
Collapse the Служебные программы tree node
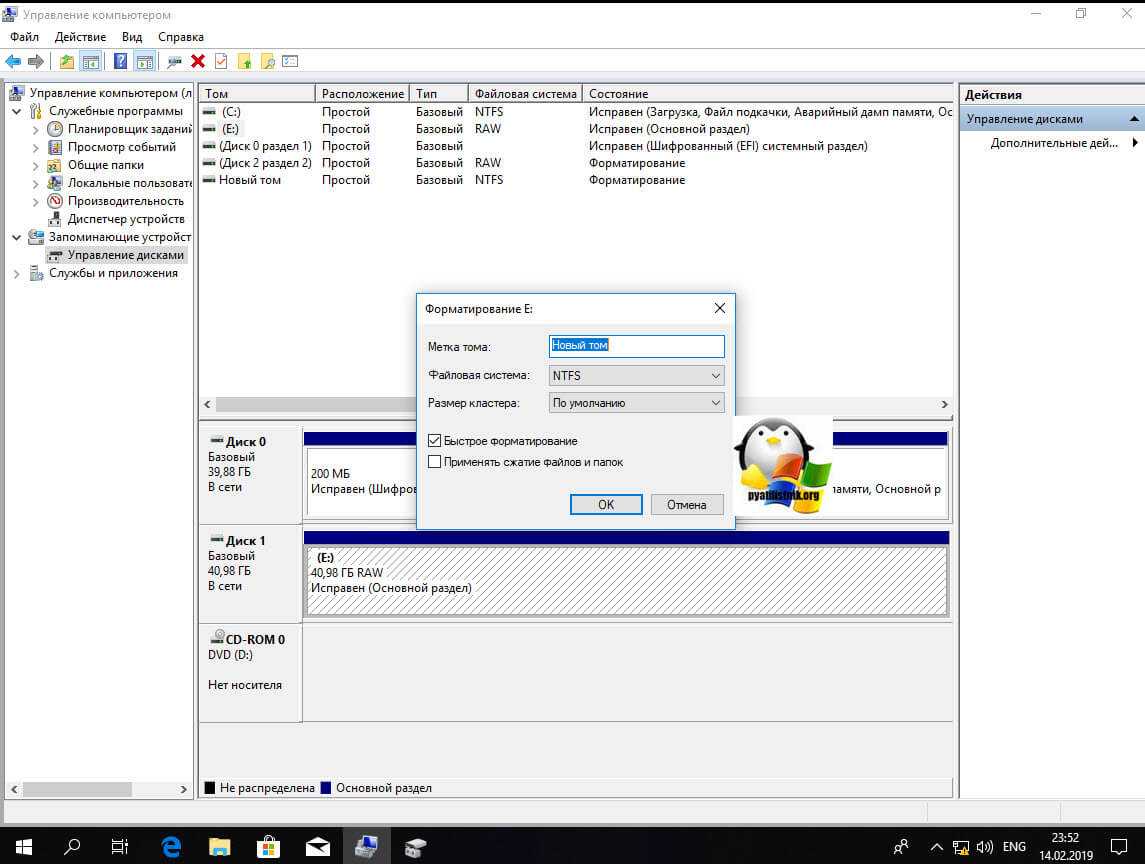pyautogui.click(x=17, y=111)
